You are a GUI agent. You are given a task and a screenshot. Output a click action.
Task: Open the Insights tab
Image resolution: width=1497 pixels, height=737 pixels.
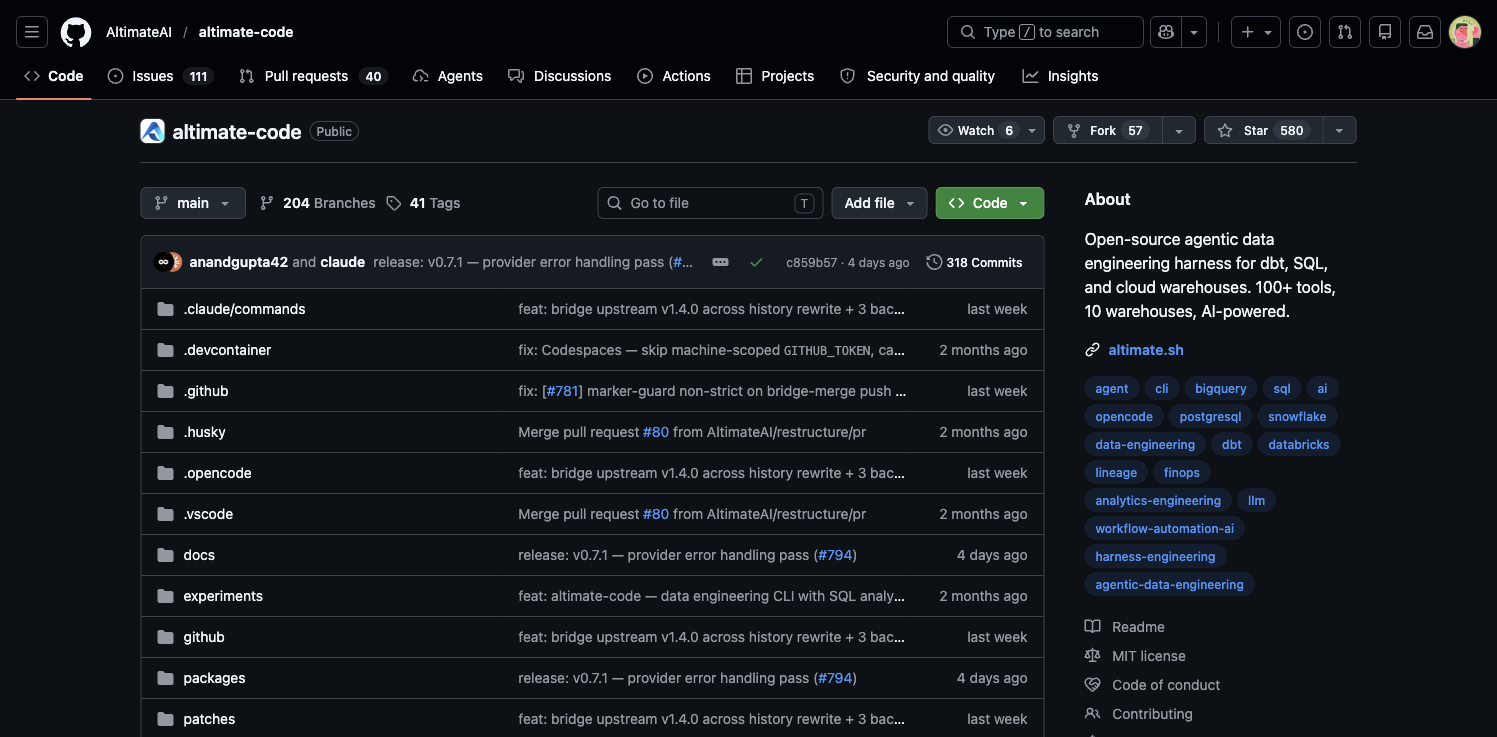coord(1060,76)
